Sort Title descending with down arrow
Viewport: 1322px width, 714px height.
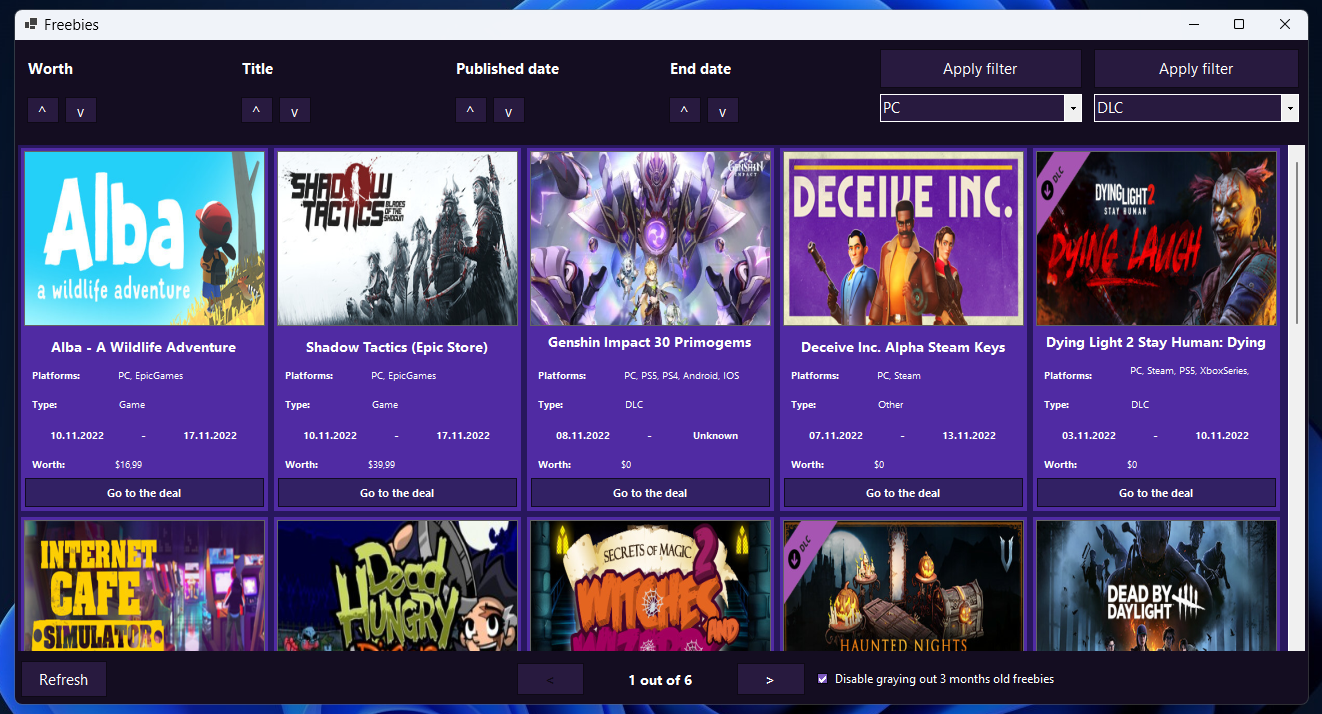[x=295, y=110]
